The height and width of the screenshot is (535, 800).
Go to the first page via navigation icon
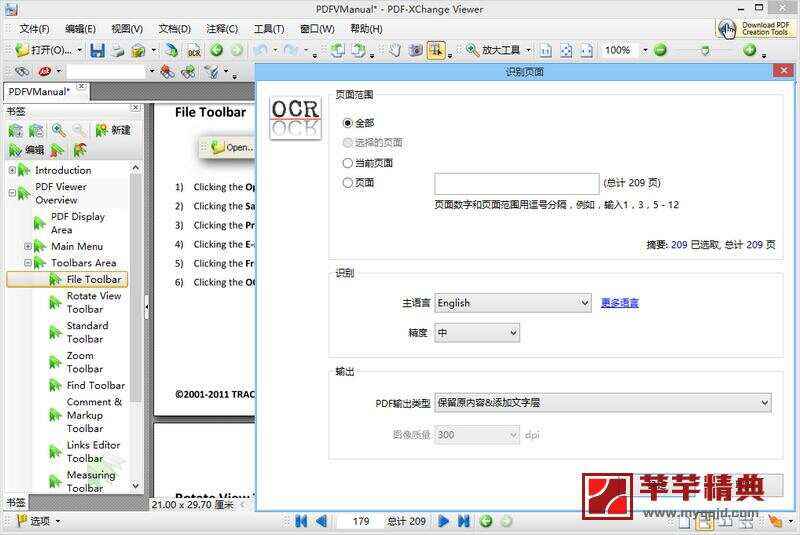[301, 521]
